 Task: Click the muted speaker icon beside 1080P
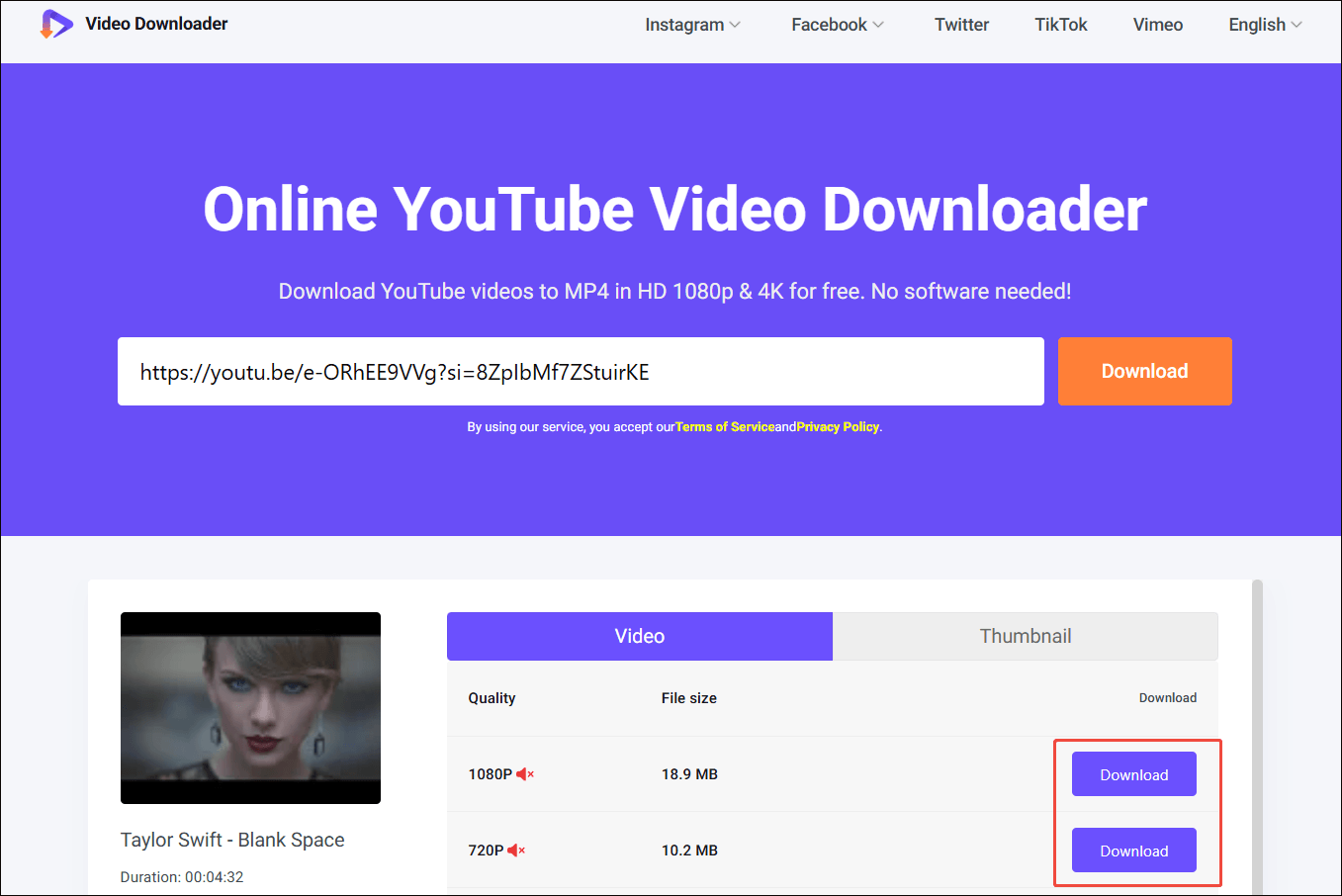(525, 774)
